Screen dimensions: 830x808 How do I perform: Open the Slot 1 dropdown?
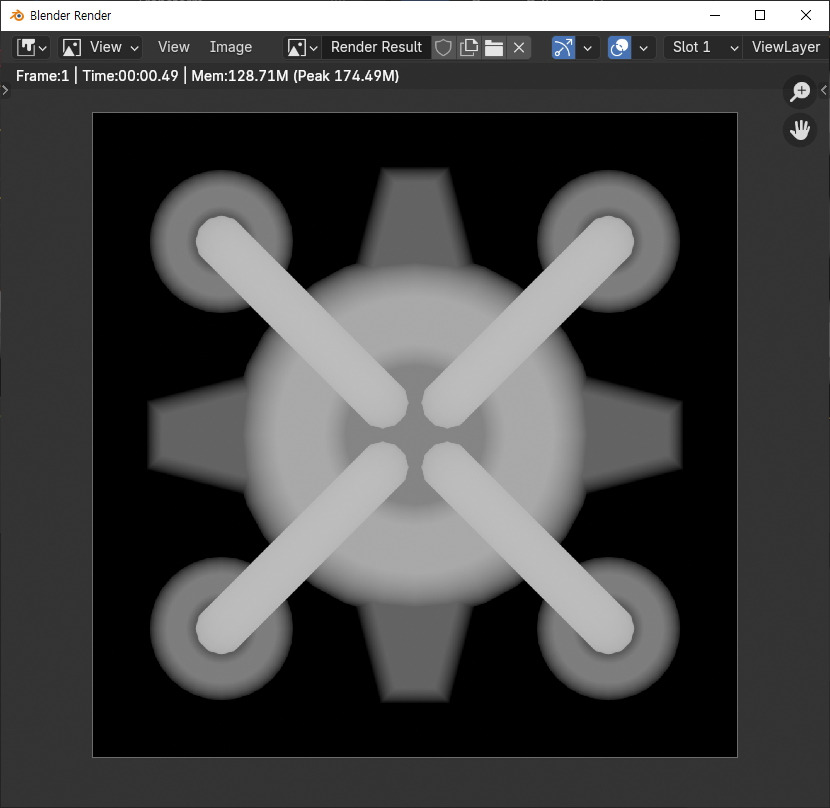703,48
